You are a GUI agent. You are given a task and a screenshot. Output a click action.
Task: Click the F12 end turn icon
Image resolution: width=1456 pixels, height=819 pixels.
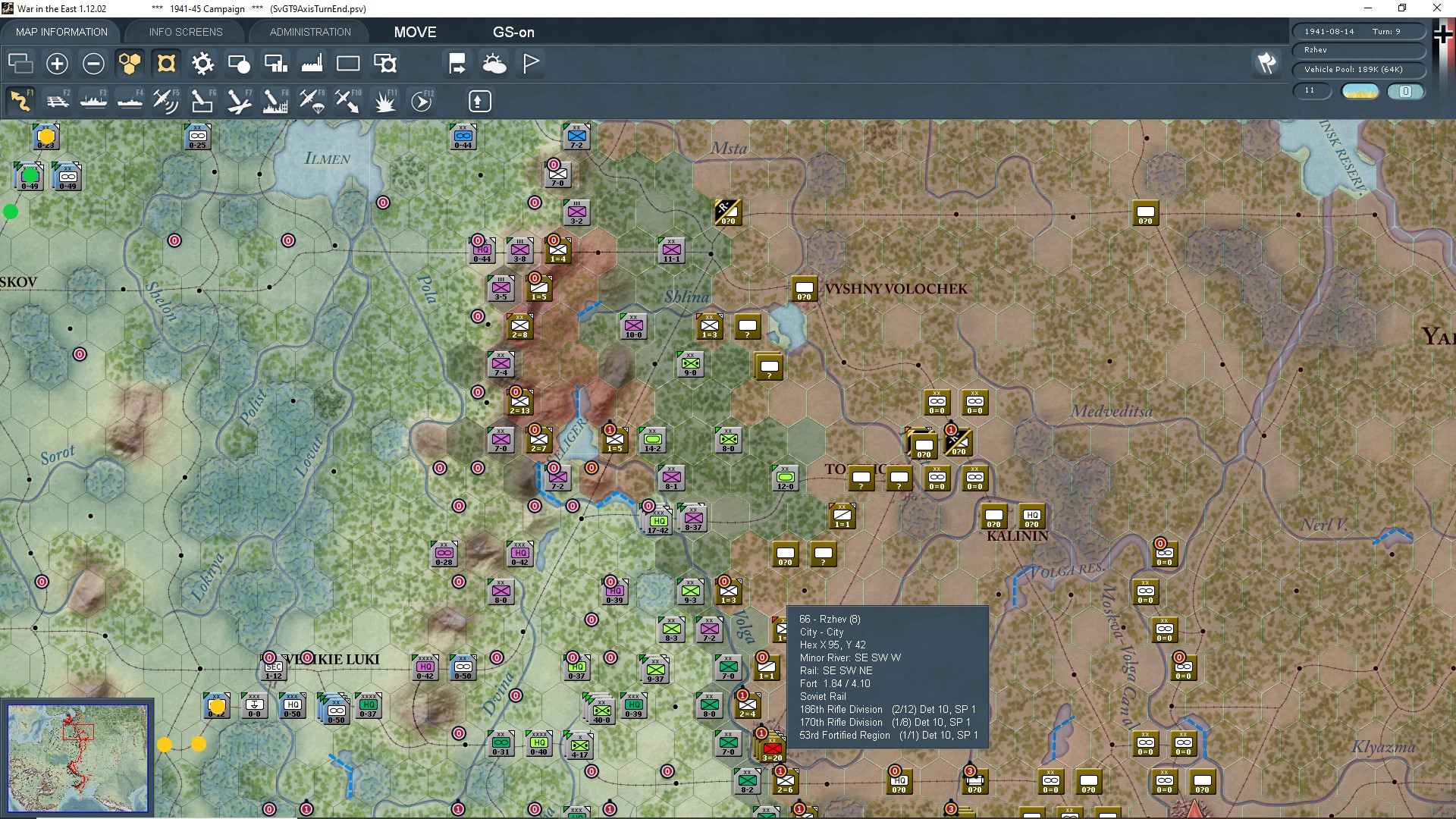coord(422,101)
